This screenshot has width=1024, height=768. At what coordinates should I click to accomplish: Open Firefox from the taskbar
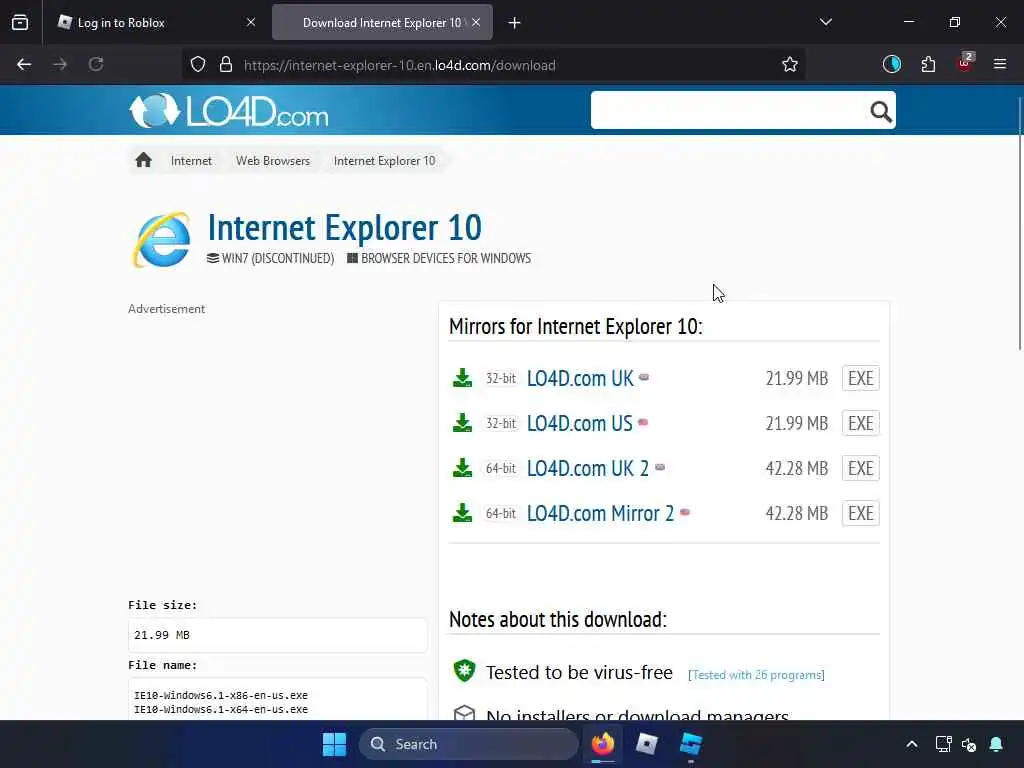(603, 744)
